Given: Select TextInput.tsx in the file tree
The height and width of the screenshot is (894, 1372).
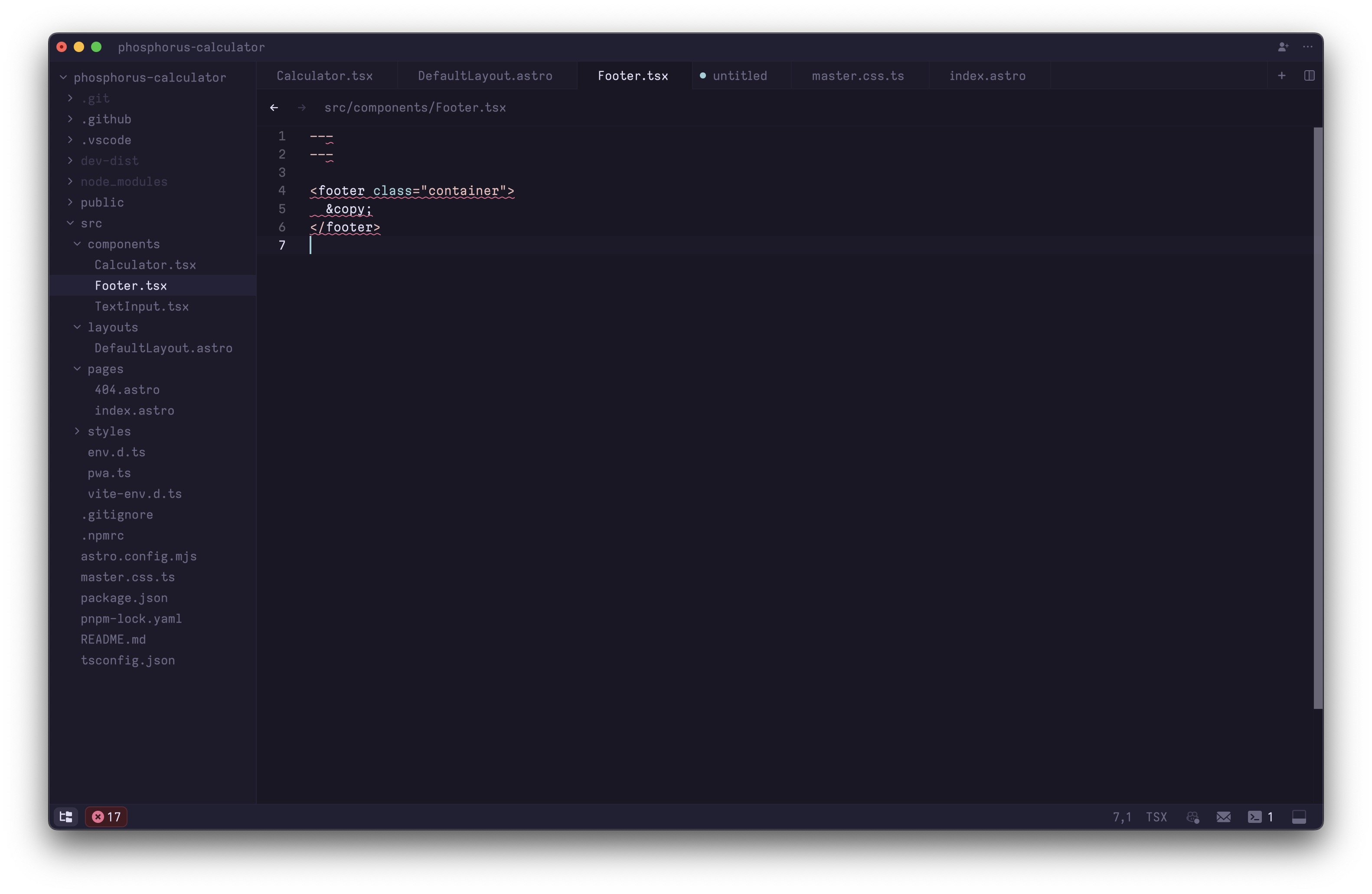Looking at the screenshot, I should pyautogui.click(x=142, y=306).
